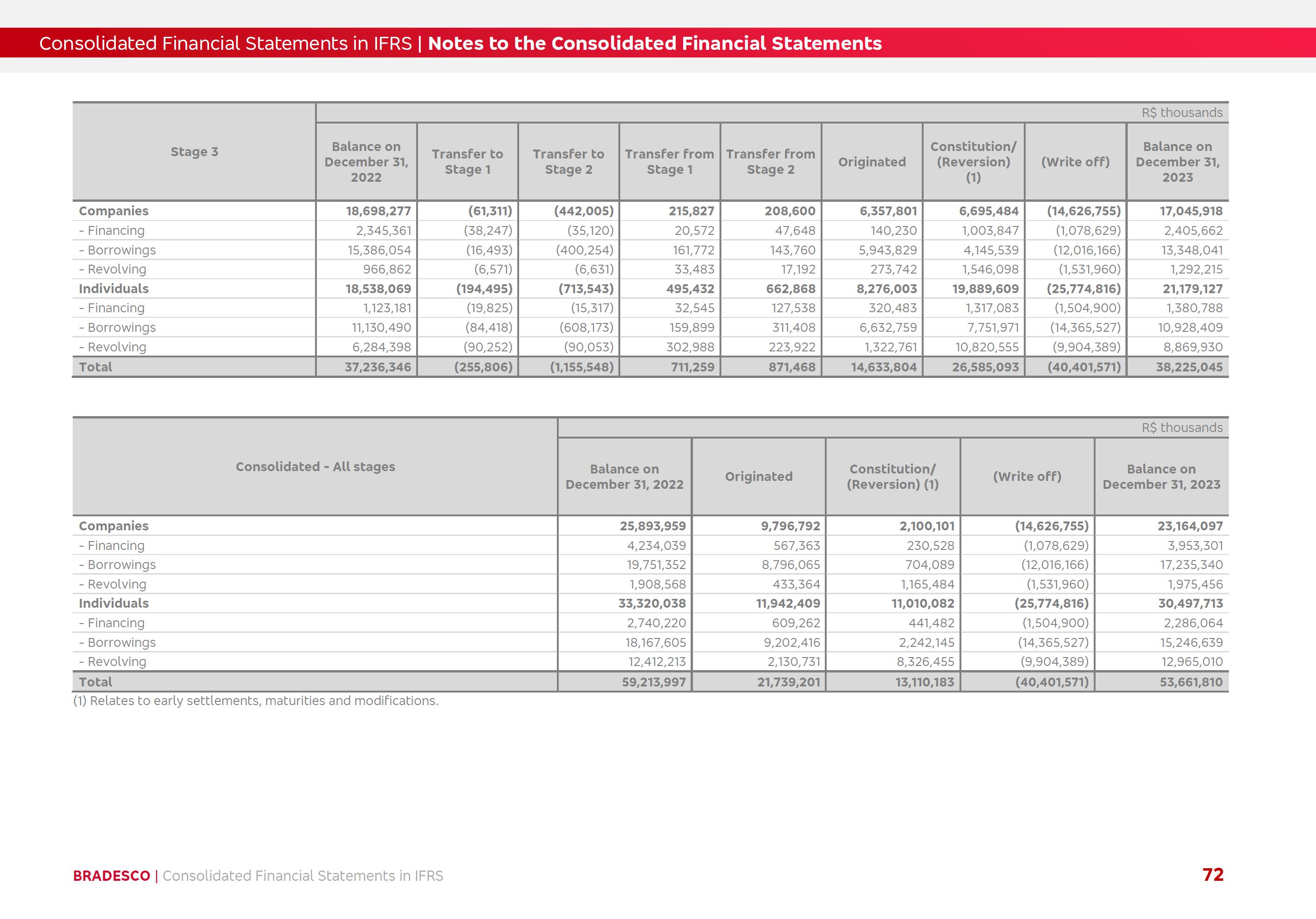The height and width of the screenshot is (919, 1316).
Task: Click Individuals Stage 3 closing balance 21,179,127
Action: pyautogui.click(x=1192, y=289)
